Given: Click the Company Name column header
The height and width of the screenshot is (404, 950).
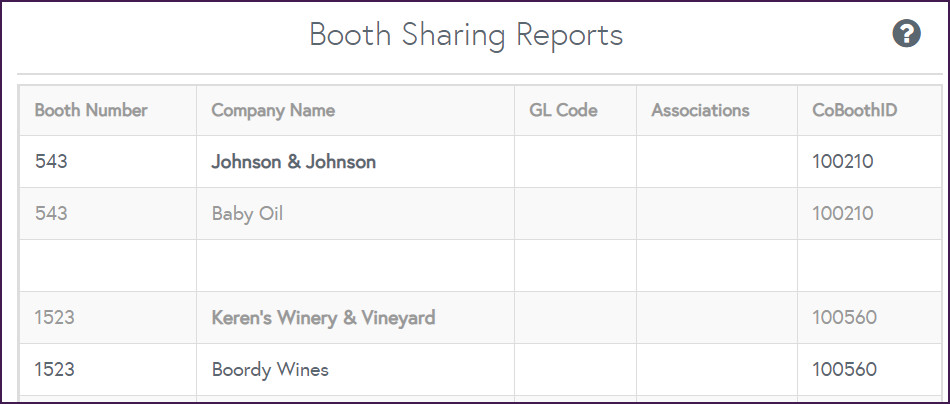Looking at the screenshot, I should click(273, 110).
